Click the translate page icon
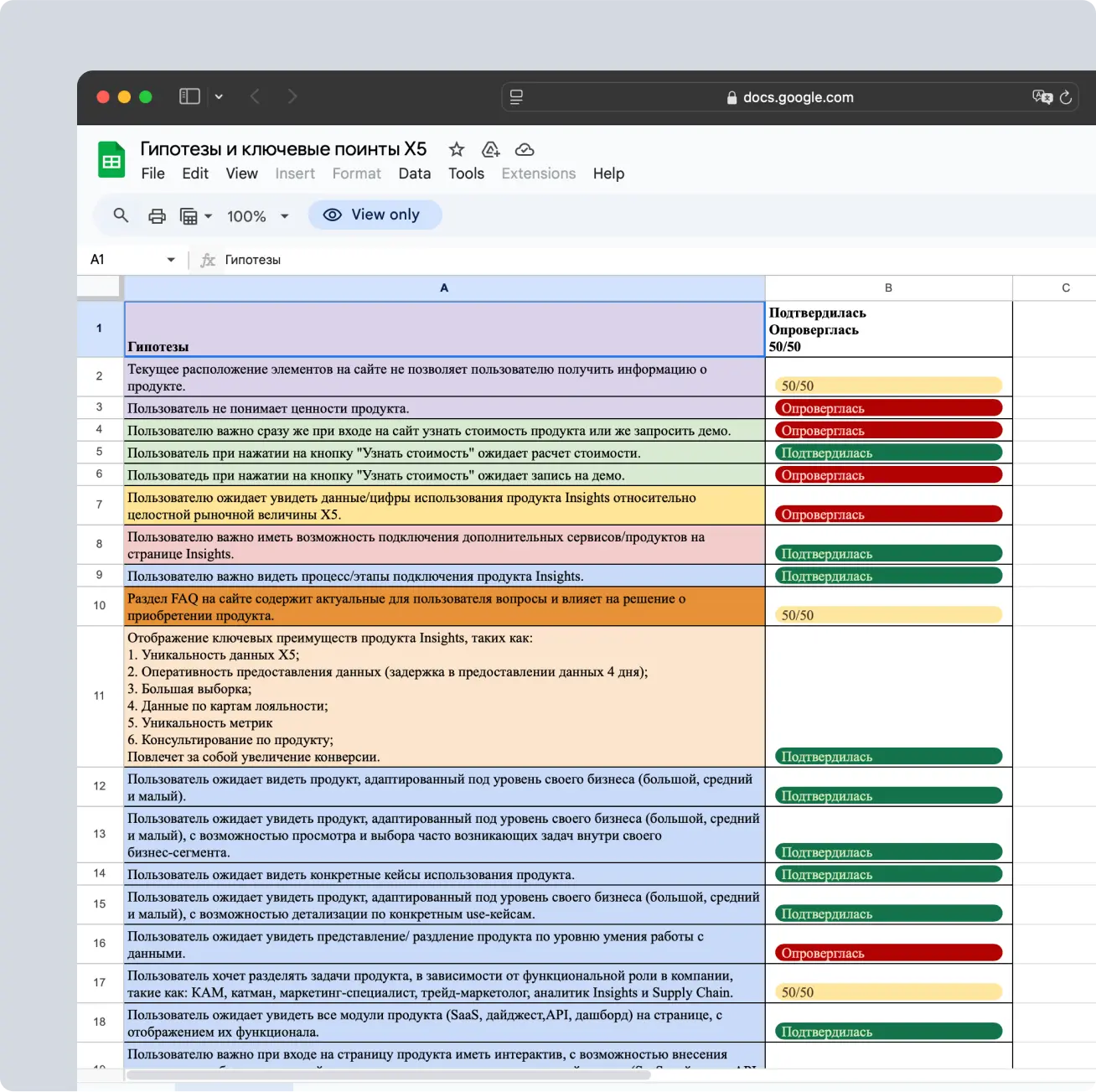The width and height of the screenshot is (1096, 1092). click(1042, 97)
